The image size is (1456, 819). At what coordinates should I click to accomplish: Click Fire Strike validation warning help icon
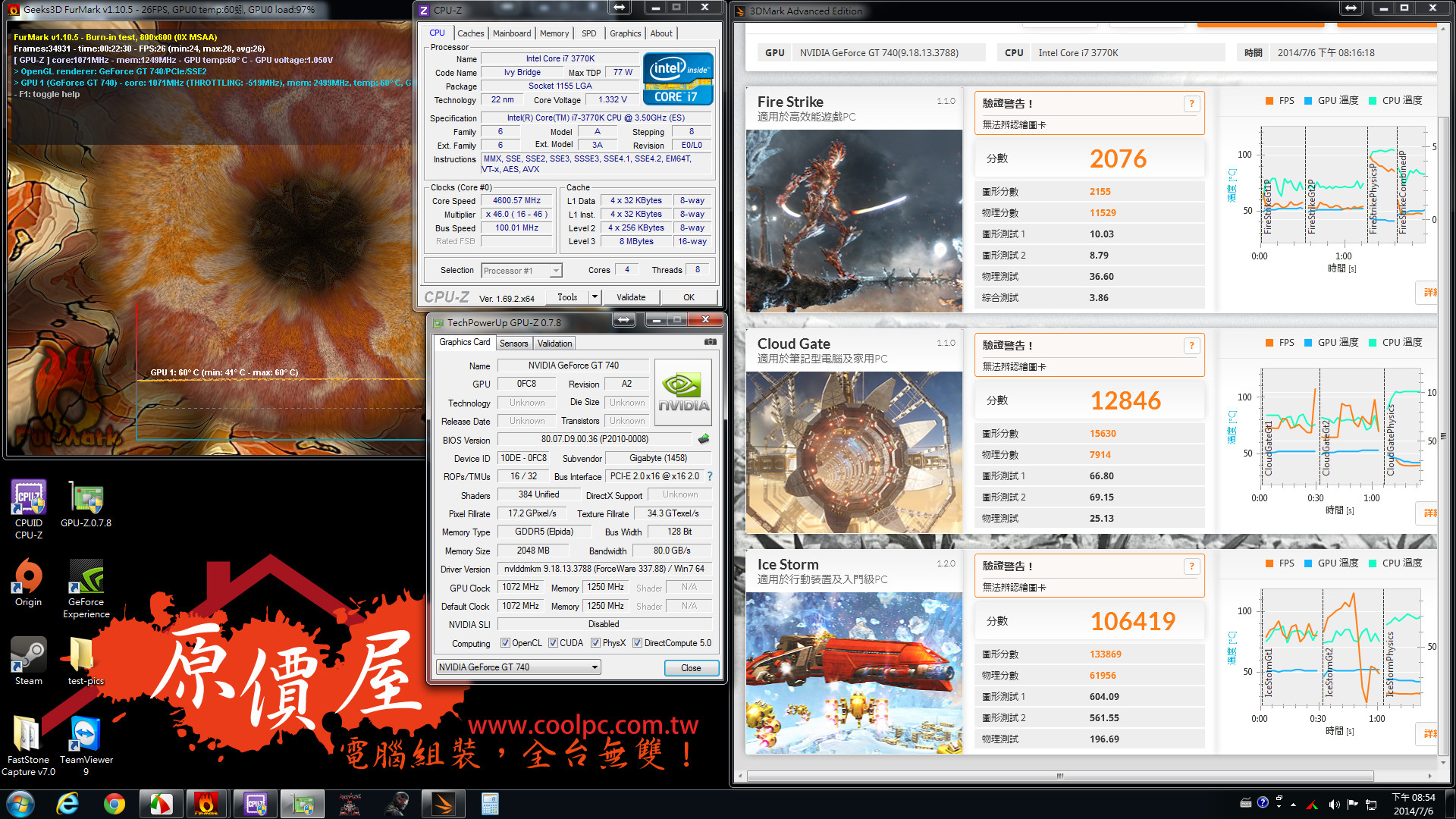[x=1191, y=104]
